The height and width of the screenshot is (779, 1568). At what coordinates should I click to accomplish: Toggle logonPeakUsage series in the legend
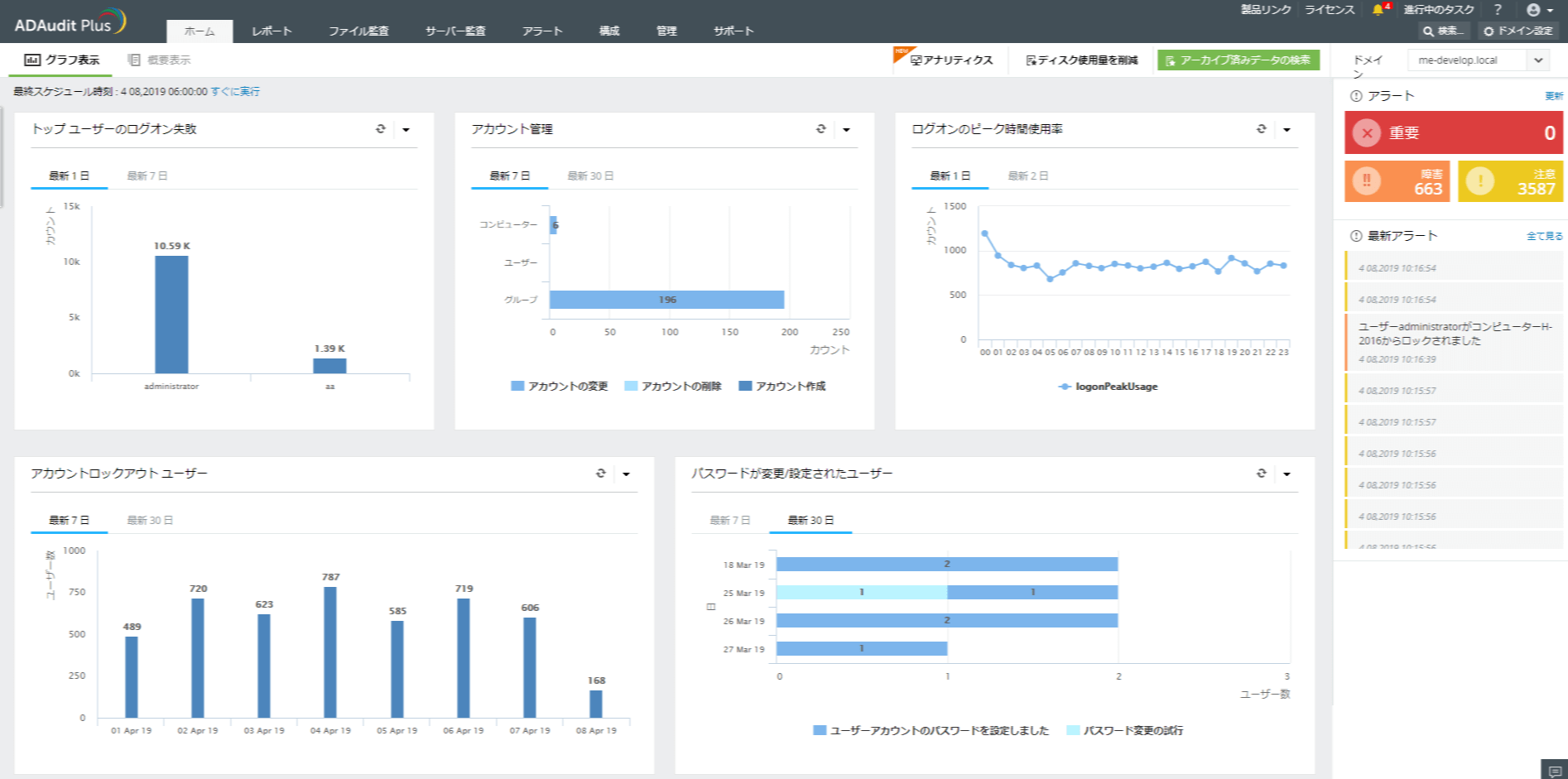[x=1109, y=386]
